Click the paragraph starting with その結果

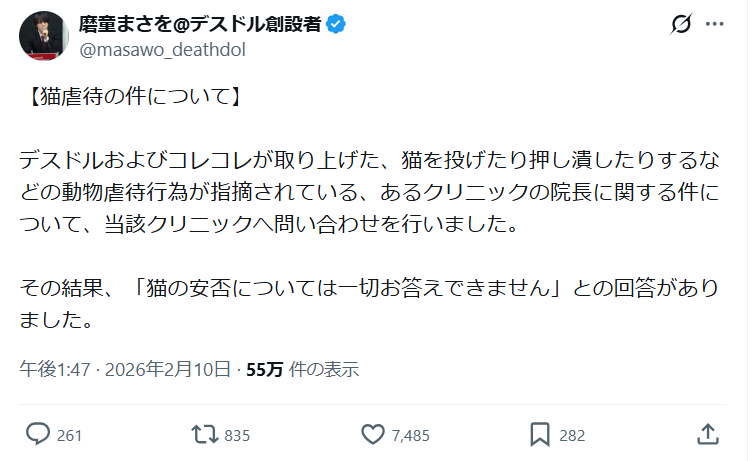(369, 304)
